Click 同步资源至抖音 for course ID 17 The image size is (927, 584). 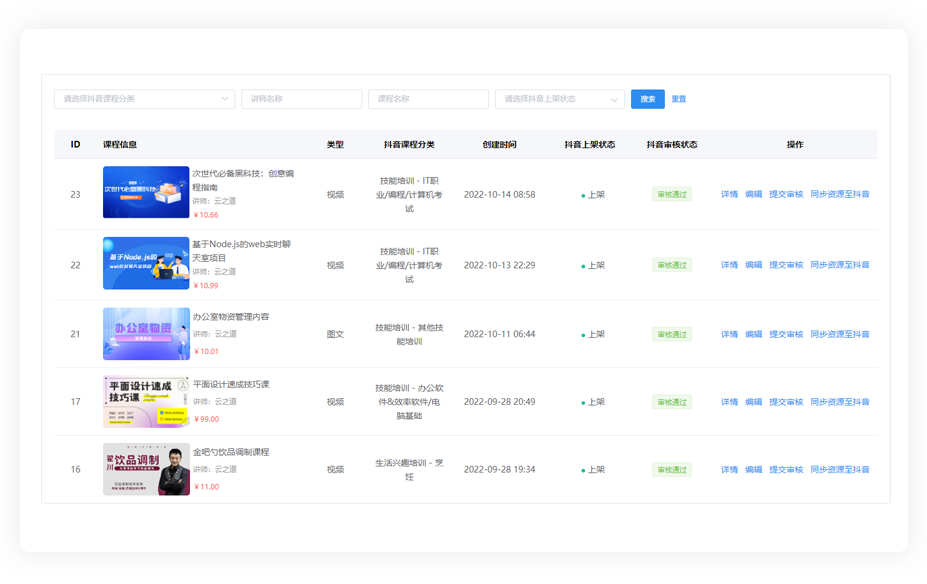point(839,402)
